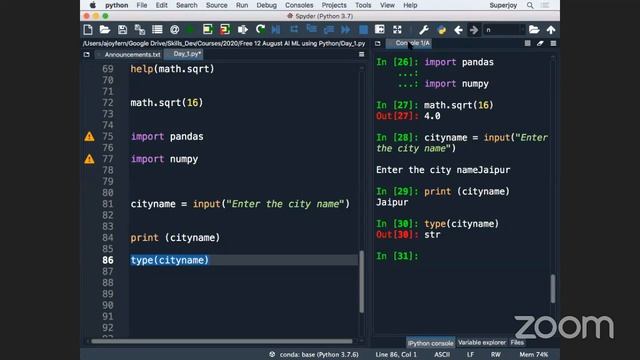
Task: Open a file using the folder icon
Action: (x=105, y=30)
